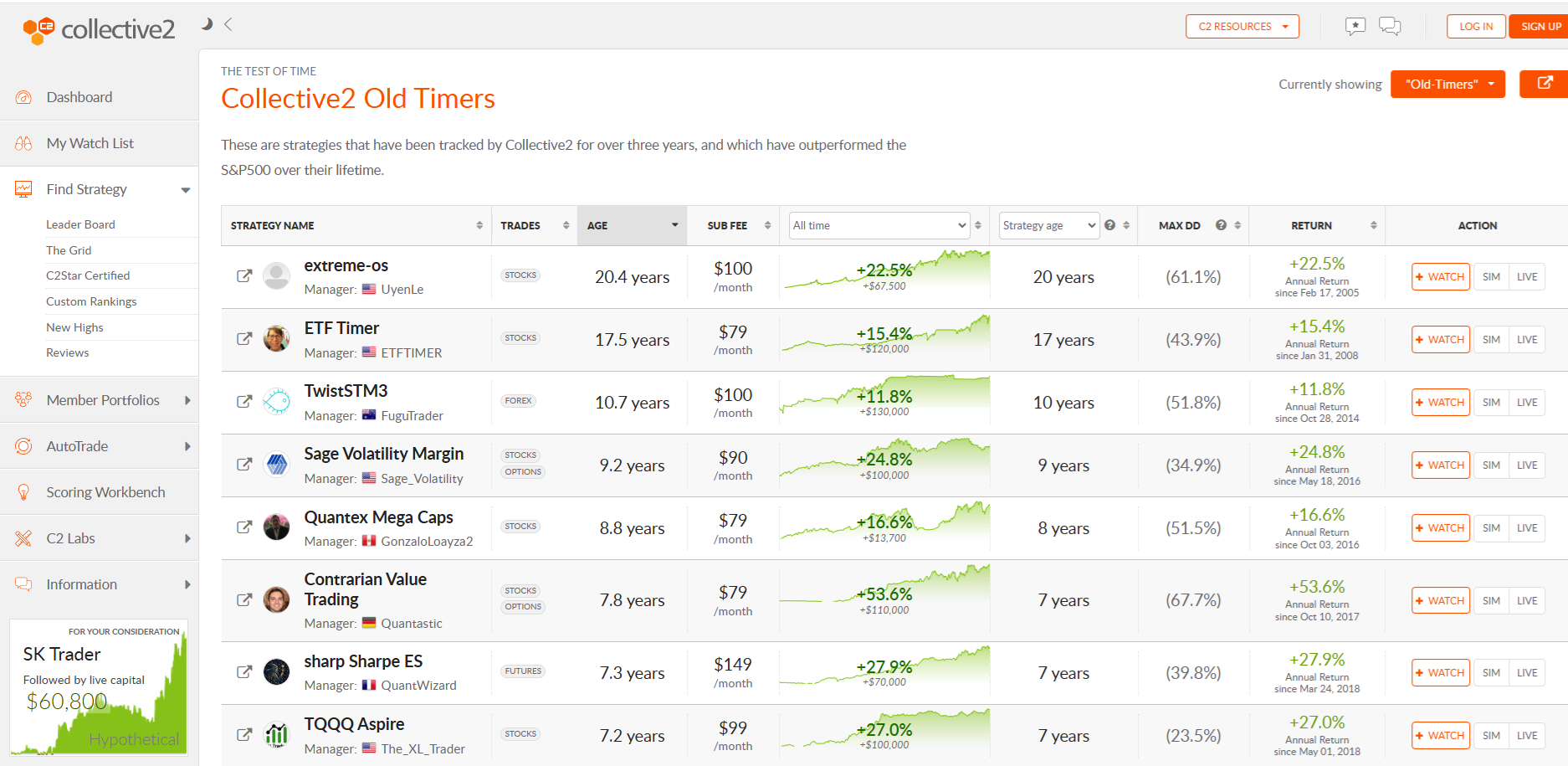Expand Information submenu arrow
The image size is (1568, 766).
click(187, 584)
